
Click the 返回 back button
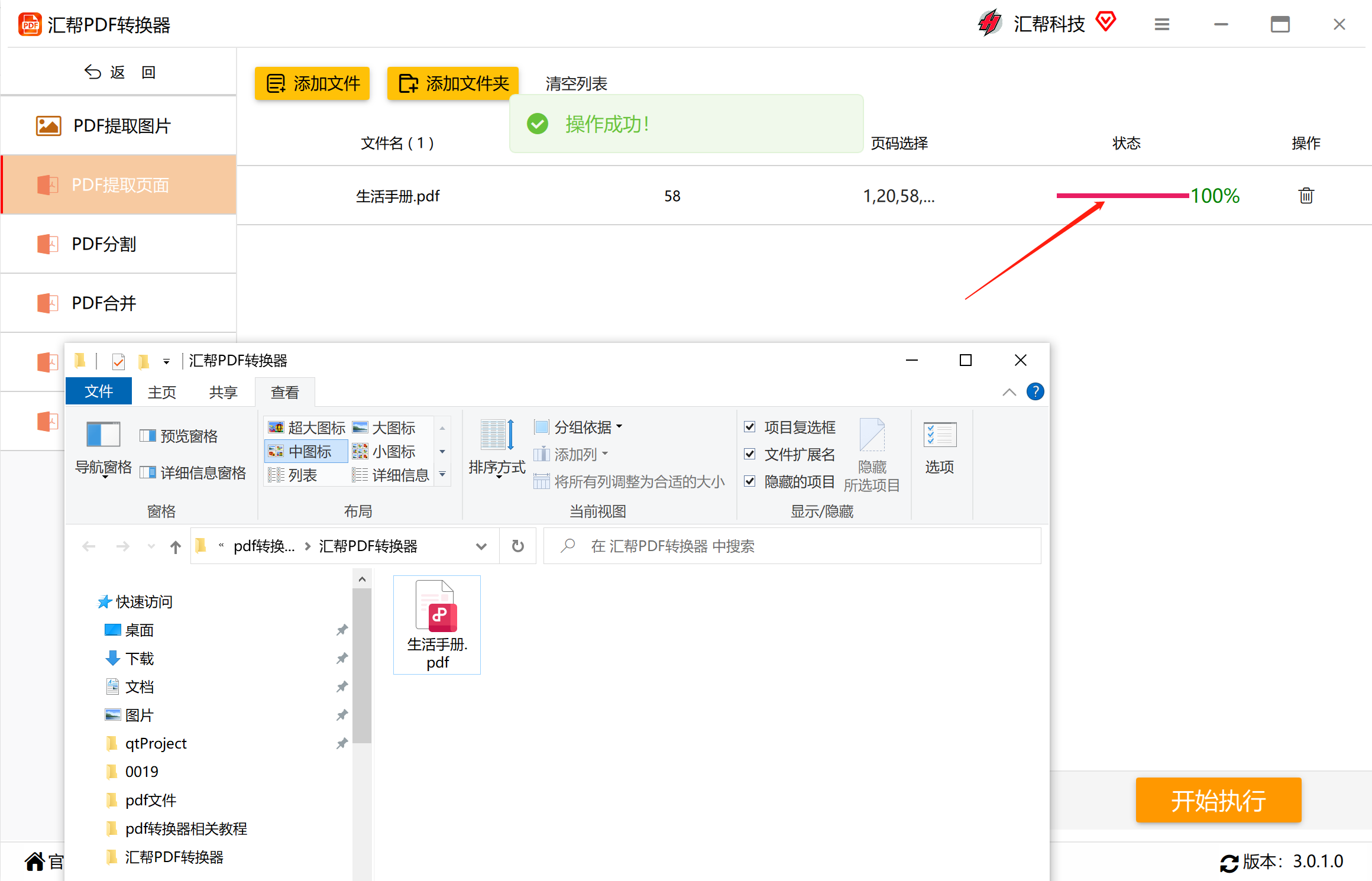[x=119, y=72]
